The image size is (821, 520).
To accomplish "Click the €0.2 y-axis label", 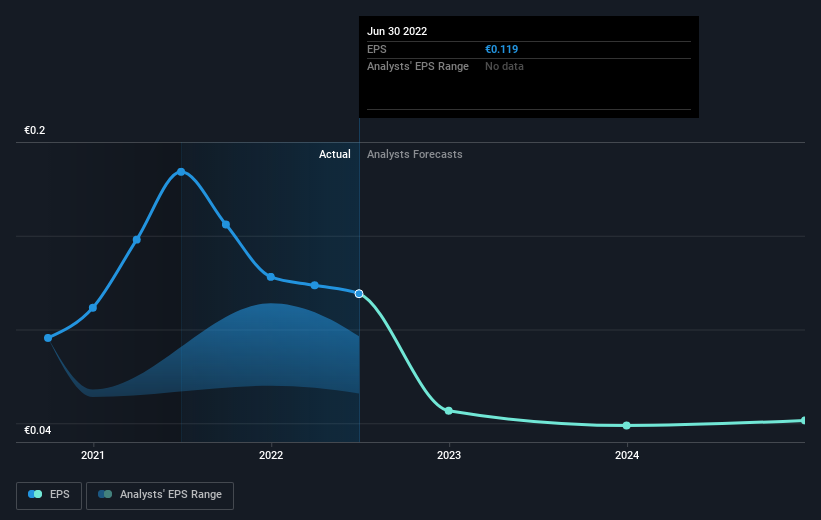I will [35, 130].
